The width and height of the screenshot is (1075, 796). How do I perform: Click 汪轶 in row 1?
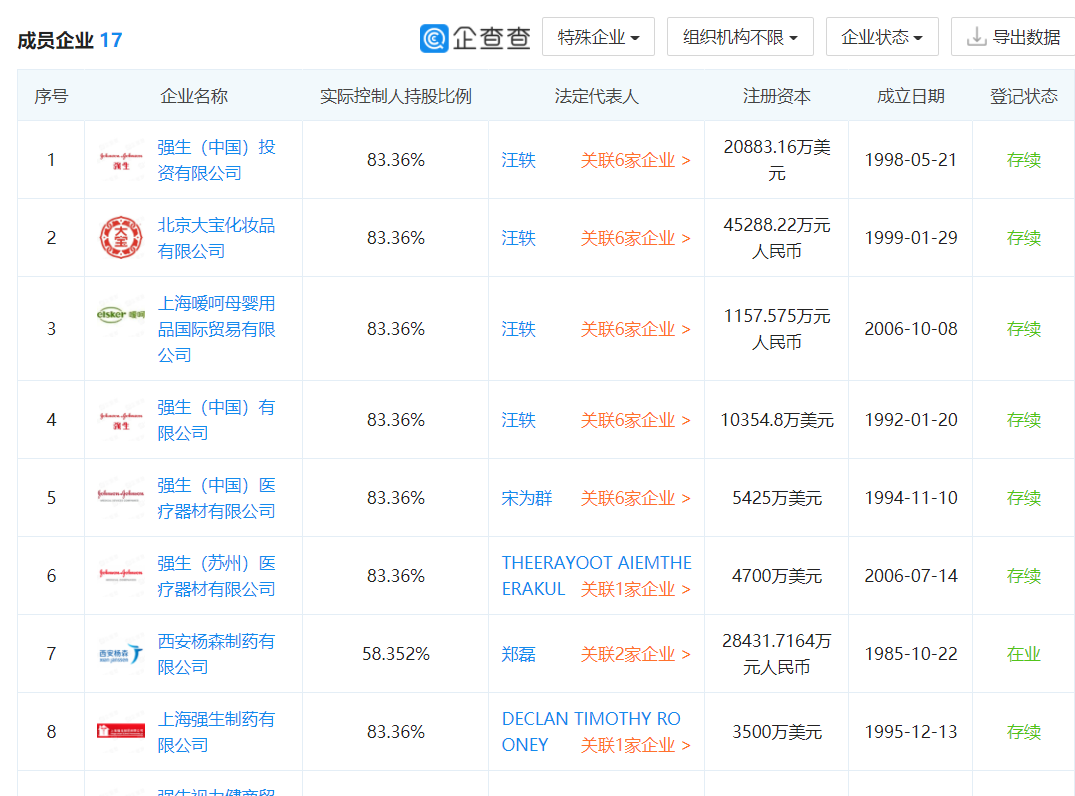[518, 160]
